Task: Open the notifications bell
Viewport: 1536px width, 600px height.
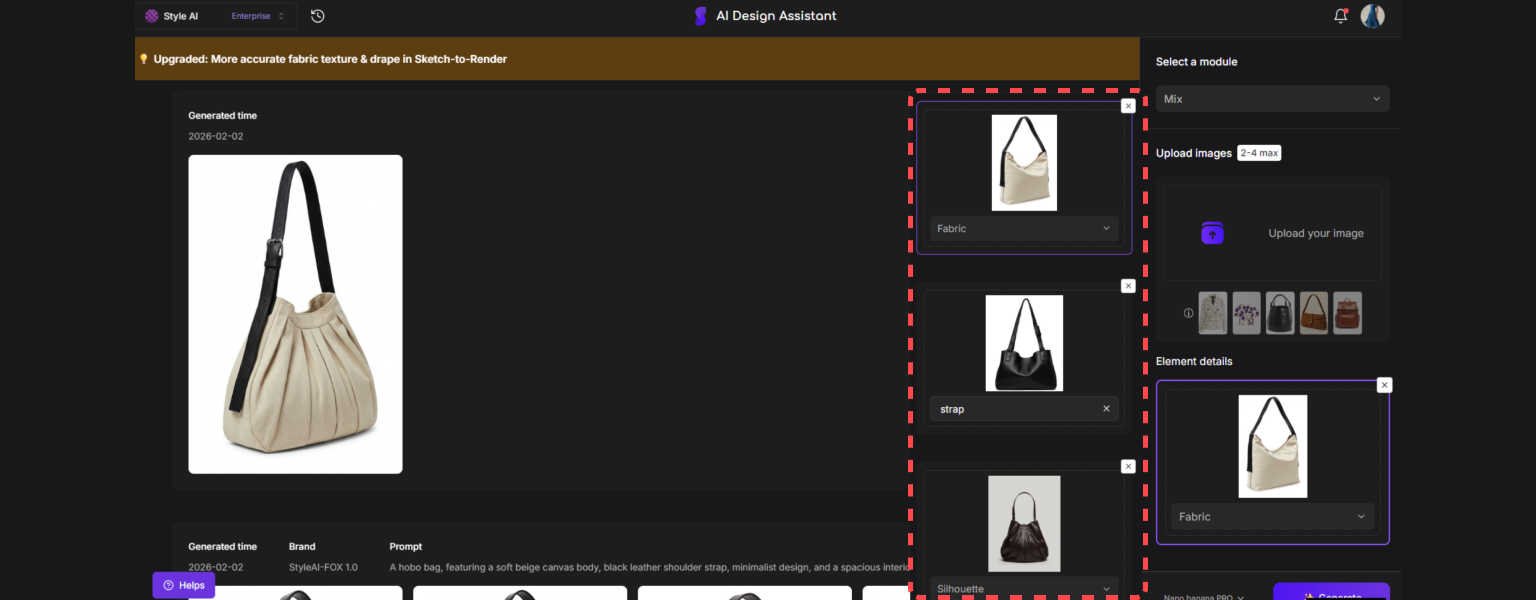Action: click(x=1340, y=16)
